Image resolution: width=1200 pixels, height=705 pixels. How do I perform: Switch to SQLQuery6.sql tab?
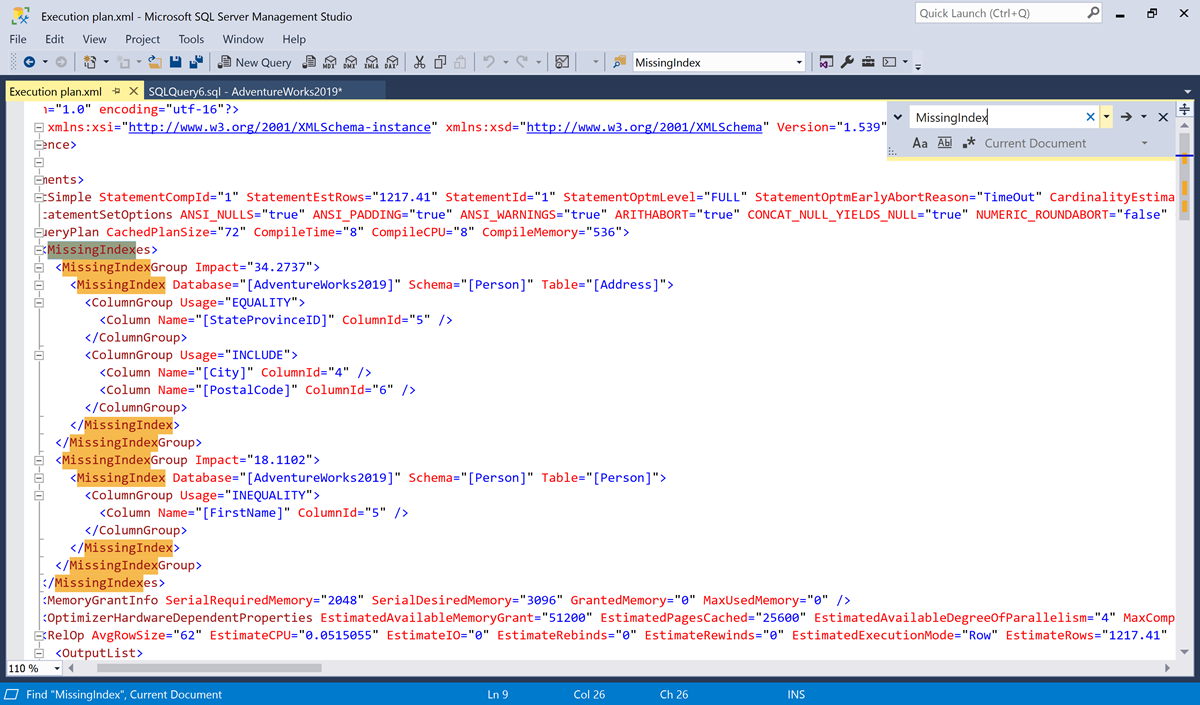pos(245,91)
